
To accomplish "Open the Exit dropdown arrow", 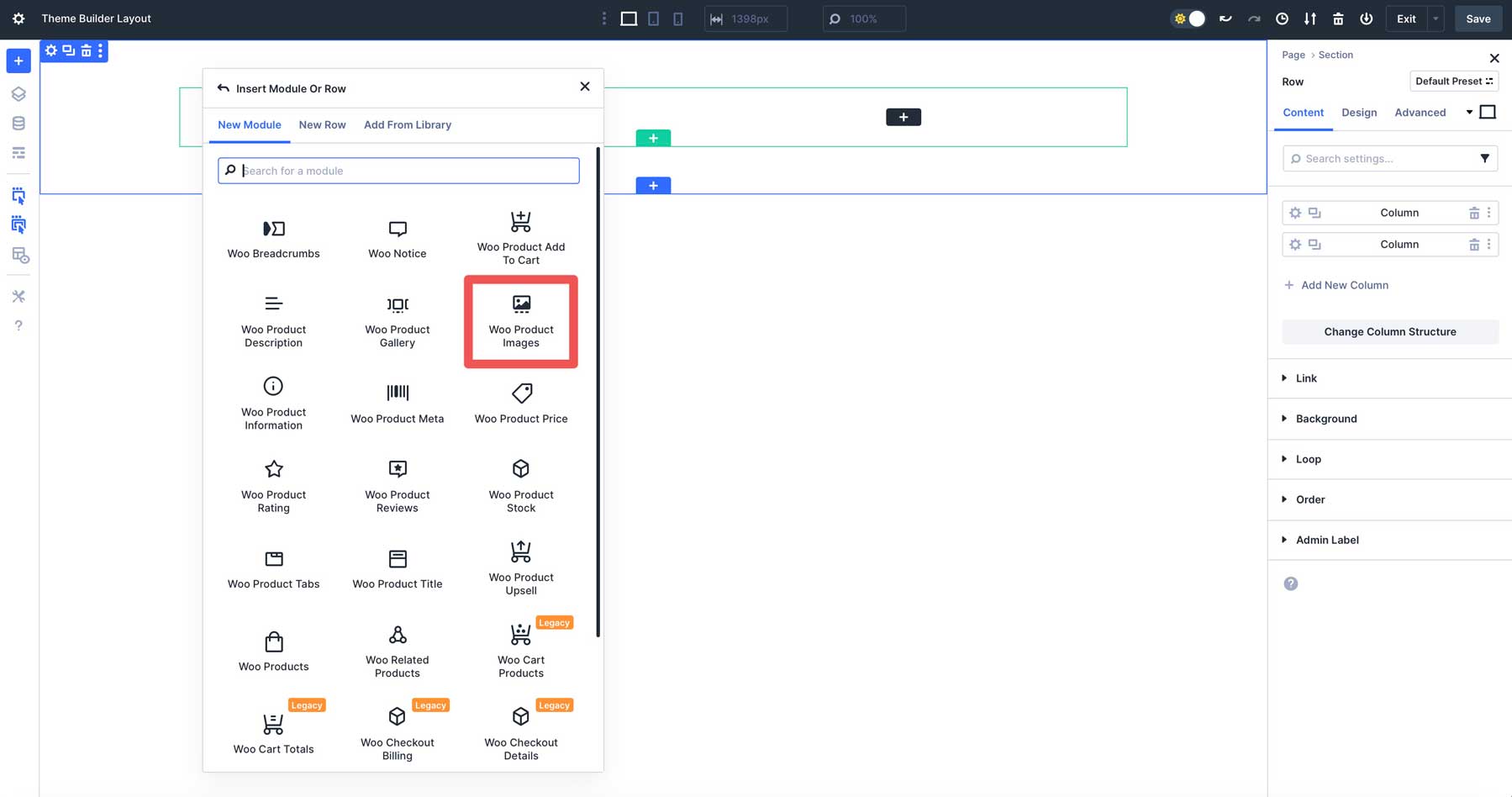I will point(1435,18).
